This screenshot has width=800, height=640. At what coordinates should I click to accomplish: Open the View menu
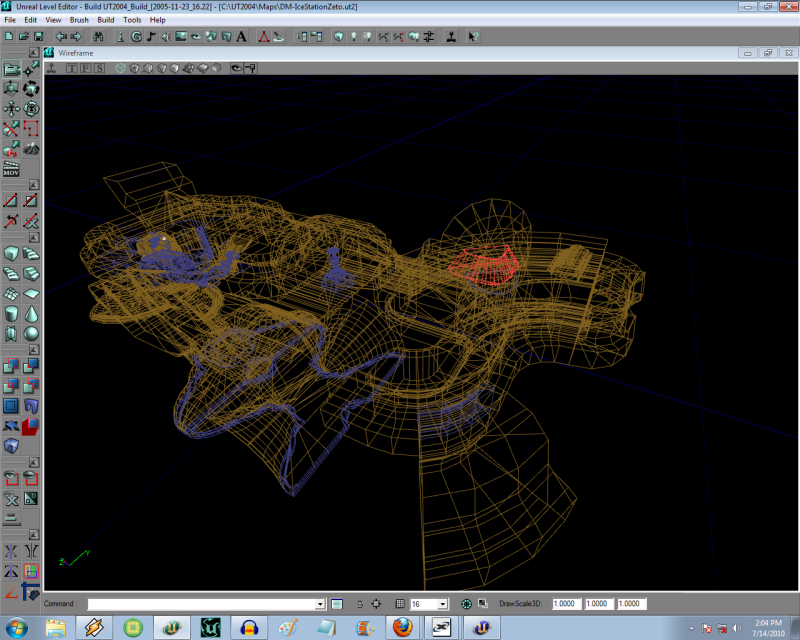(53, 20)
